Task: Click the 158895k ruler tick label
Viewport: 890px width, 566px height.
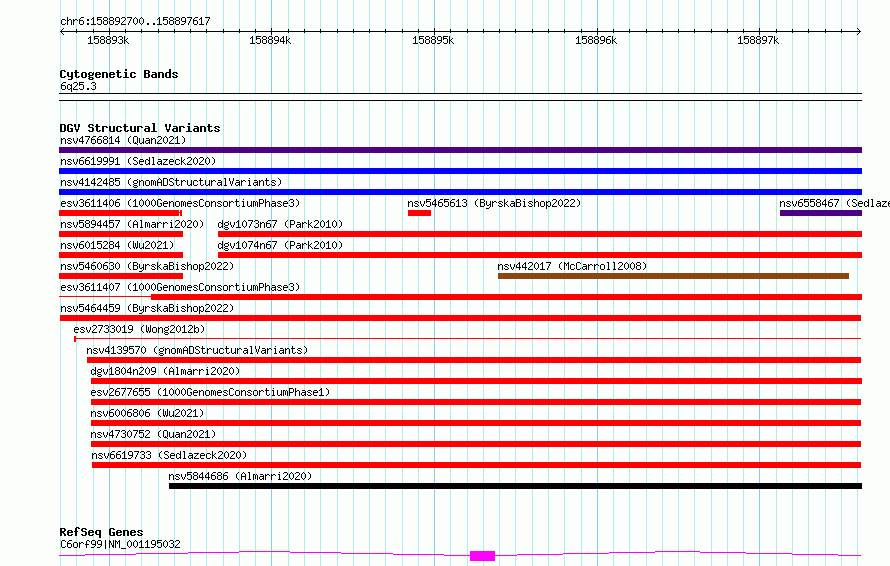Action: pos(433,40)
